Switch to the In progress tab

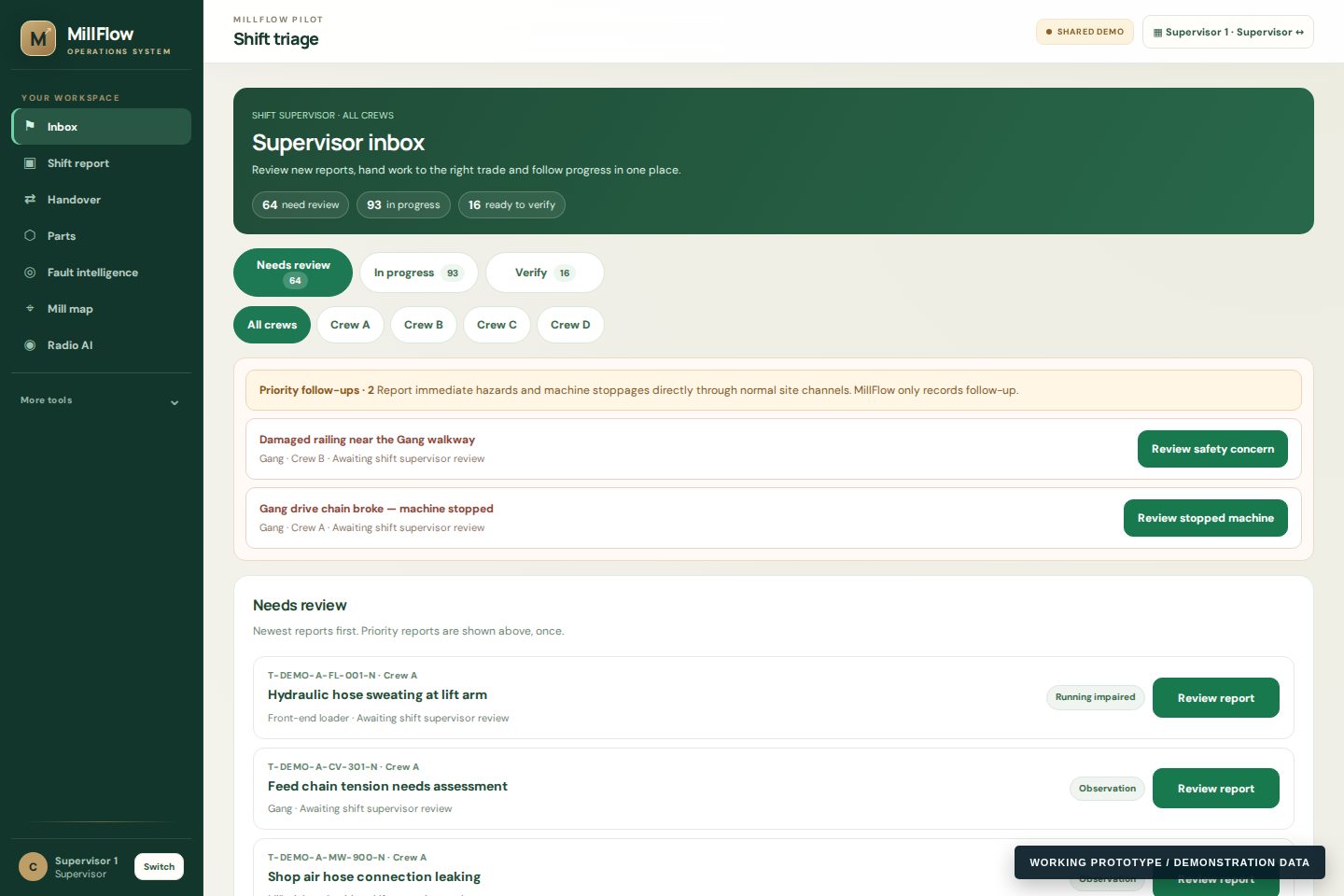(418, 273)
